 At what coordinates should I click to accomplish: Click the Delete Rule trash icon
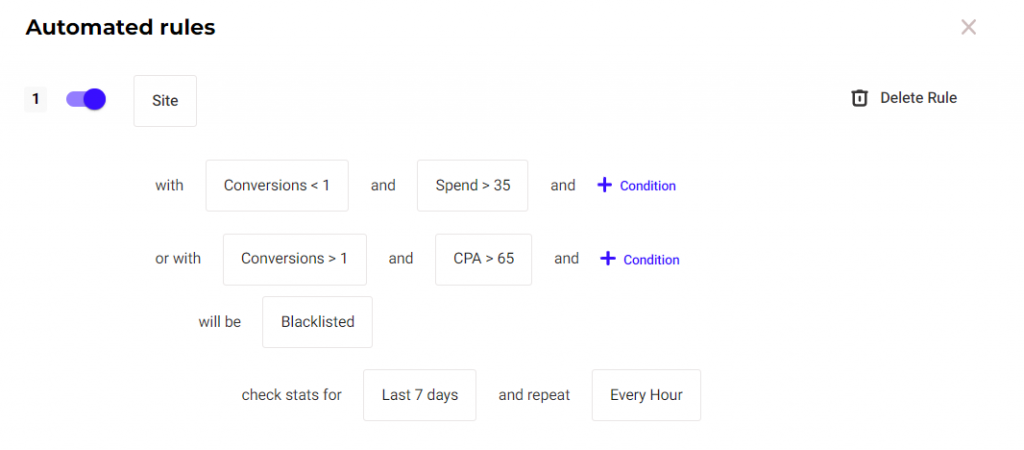859,98
